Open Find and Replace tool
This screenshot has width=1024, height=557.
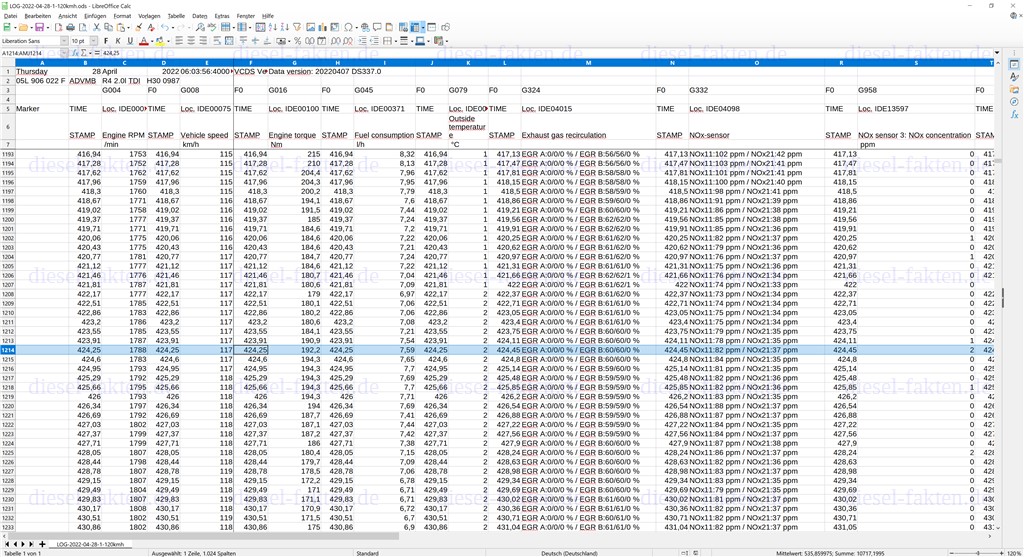200,28
